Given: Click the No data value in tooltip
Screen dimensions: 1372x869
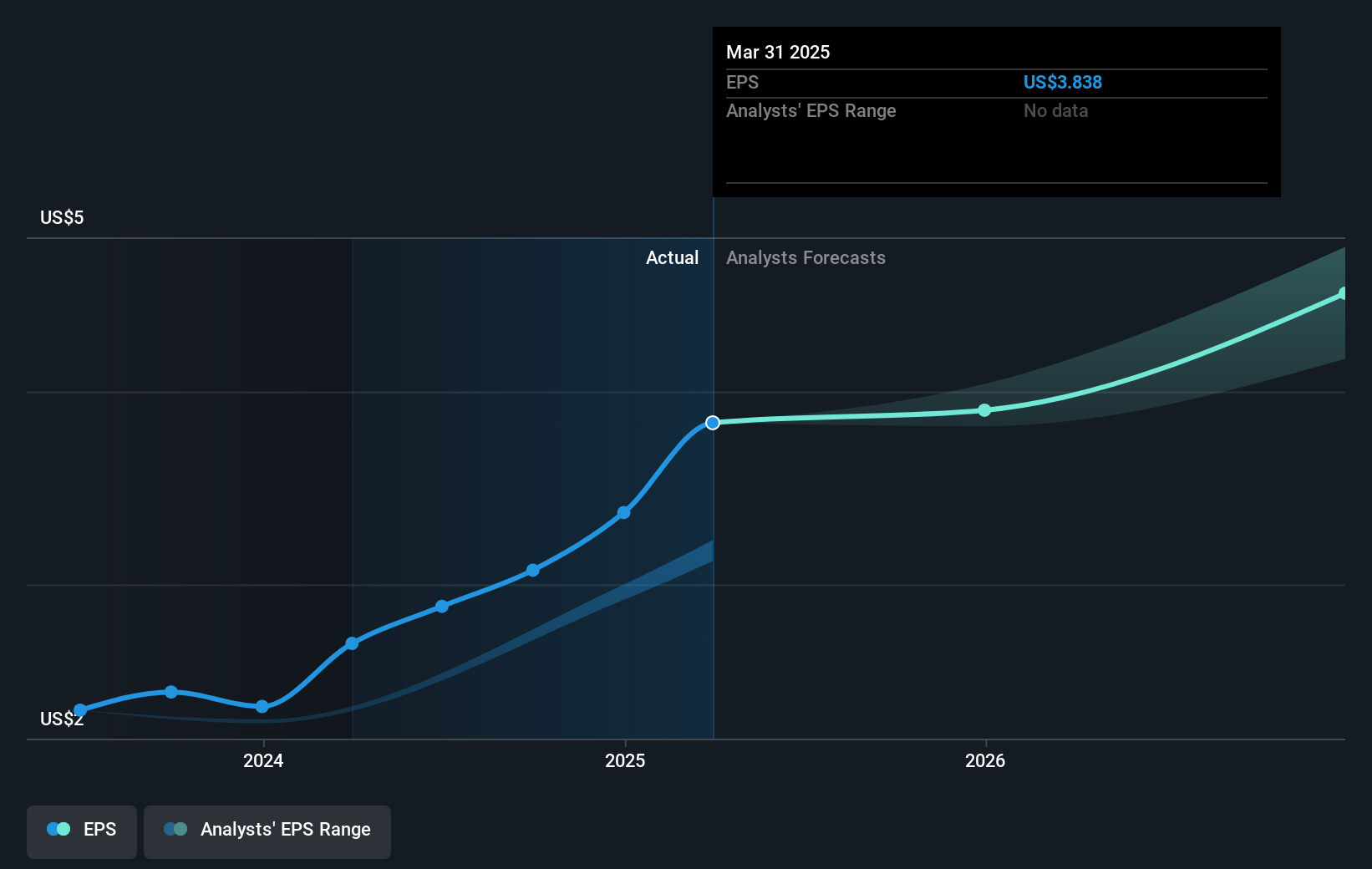Looking at the screenshot, I should point(1056,110).
